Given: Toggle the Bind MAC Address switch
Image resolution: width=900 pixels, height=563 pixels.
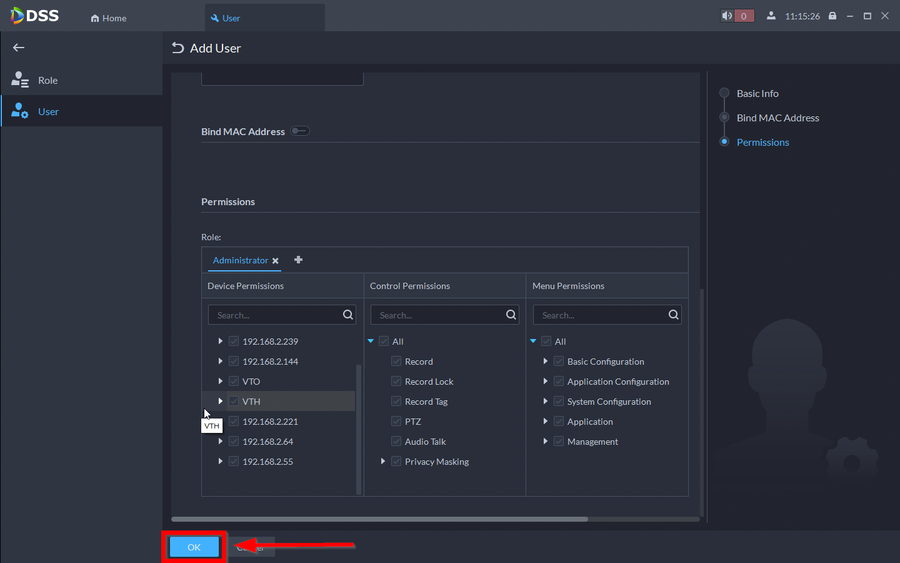Looking at the screenshot, I should coord(299,131).
